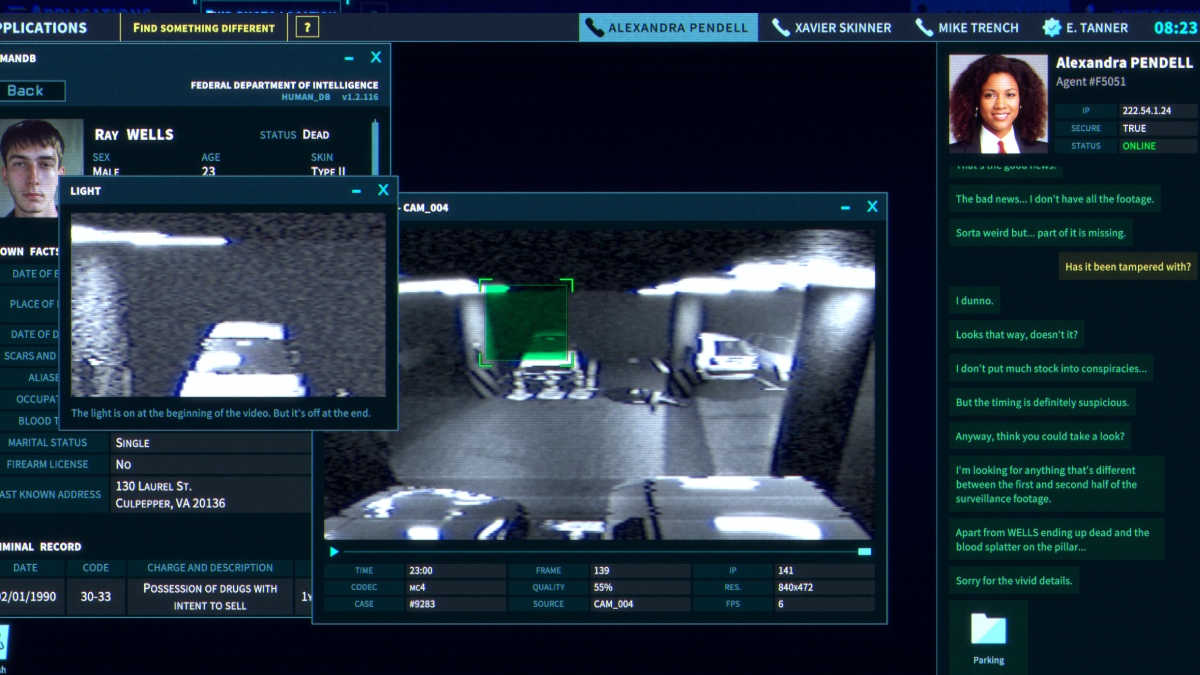The width and height of the screenshot is (1200, 675).
Task: Click the Light clue thumbnail image
Action: click(x=228, y=305)
